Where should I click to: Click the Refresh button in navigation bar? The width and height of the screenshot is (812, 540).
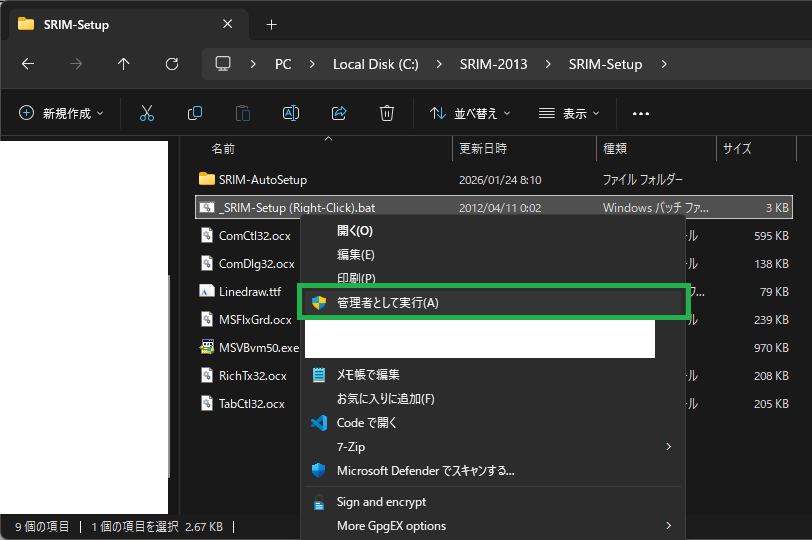click(x=172, y=64)
